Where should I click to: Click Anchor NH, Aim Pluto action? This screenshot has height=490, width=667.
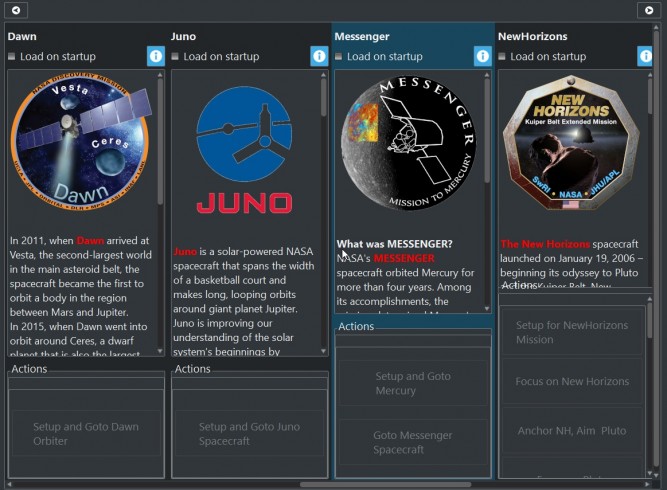(x=572, y=430)
